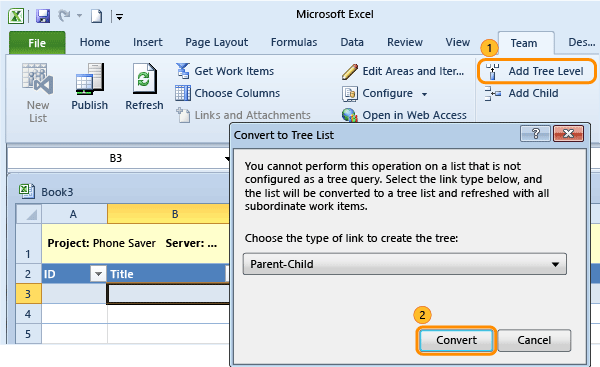The width and height of the screenshot is (600, 367).
Task: Open the View ribbon tab
Action: [x=458, y=42]
